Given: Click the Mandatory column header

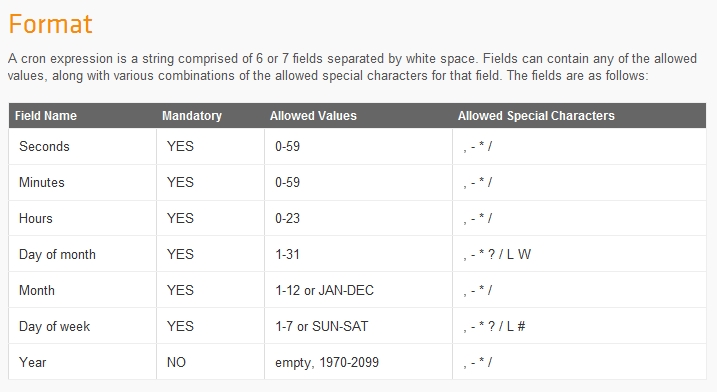Looking at the screenshot, I should (x=192, y=116).
